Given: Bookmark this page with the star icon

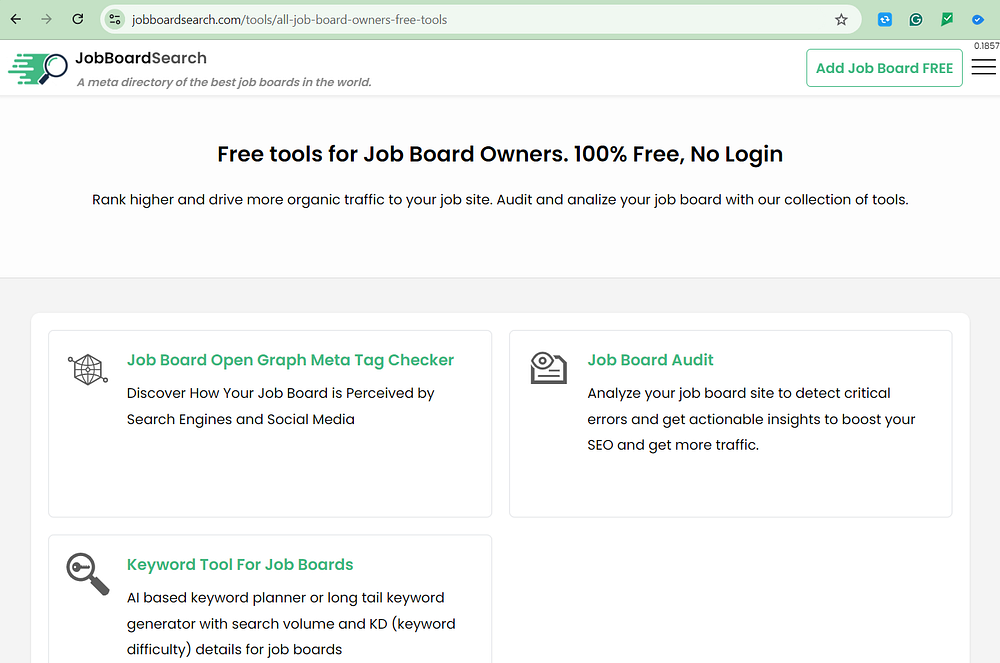Looking at the screenshot, I should pyautogui.click(x=841, y=20).
